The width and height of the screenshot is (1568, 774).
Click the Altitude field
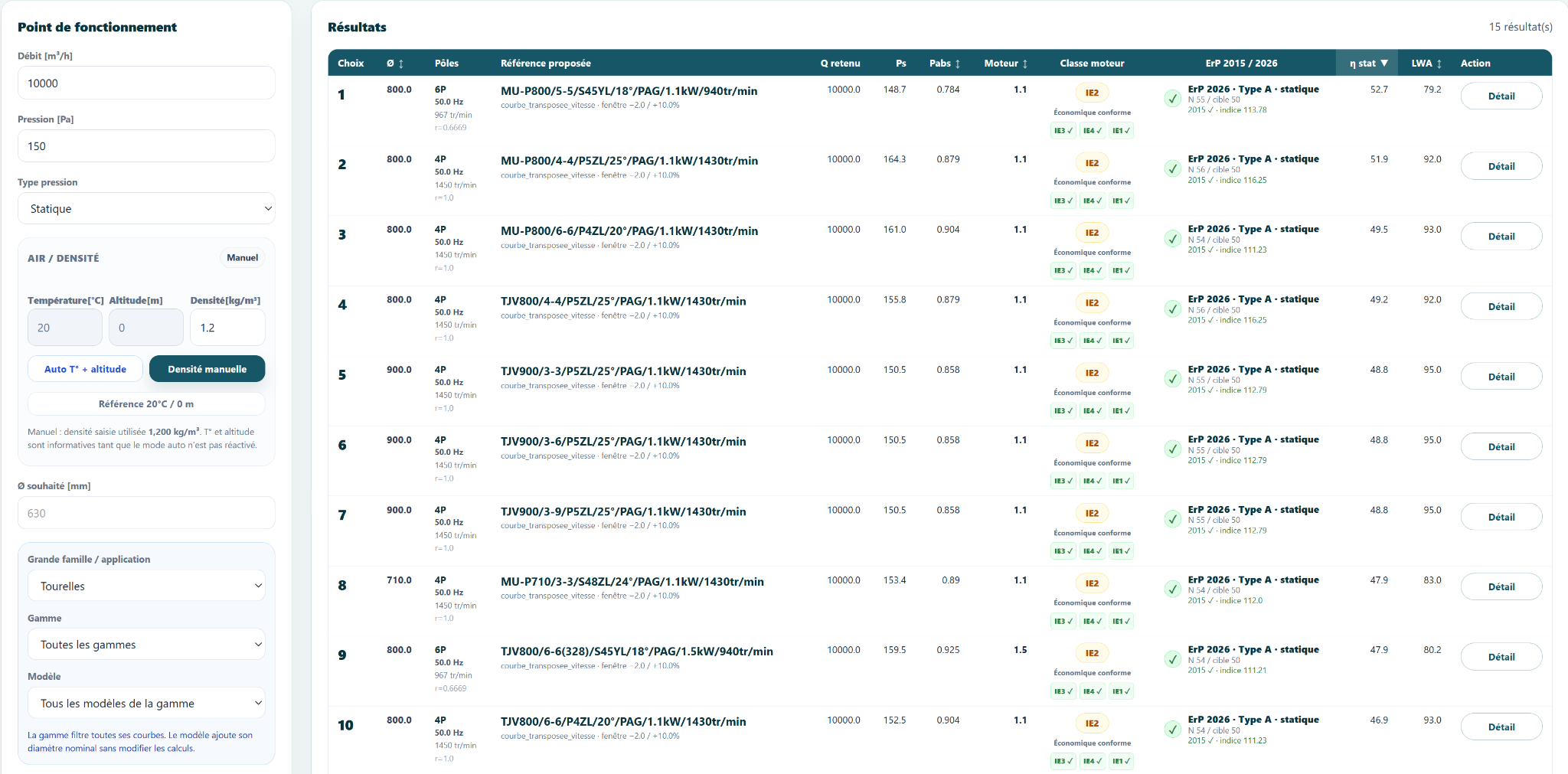(145, 328)
